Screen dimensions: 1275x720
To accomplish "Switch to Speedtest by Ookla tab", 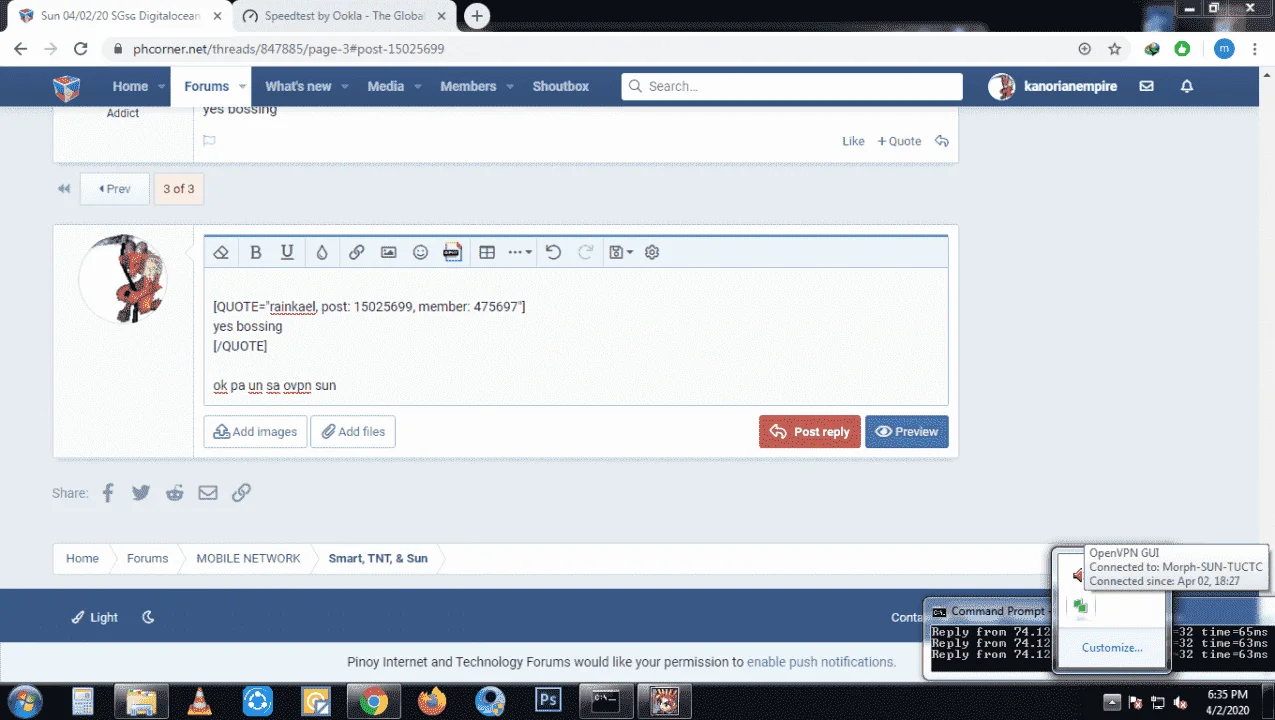I will pos(343,16).
